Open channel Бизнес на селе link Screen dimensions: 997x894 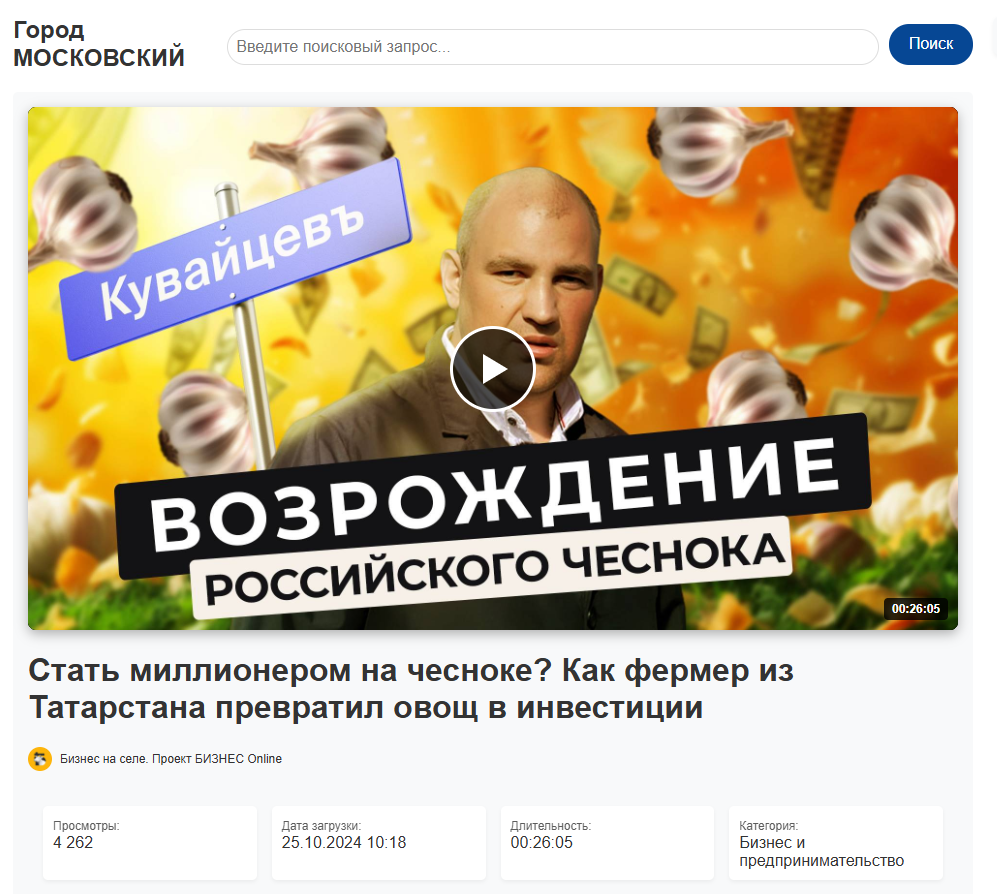tap(170, 759)
